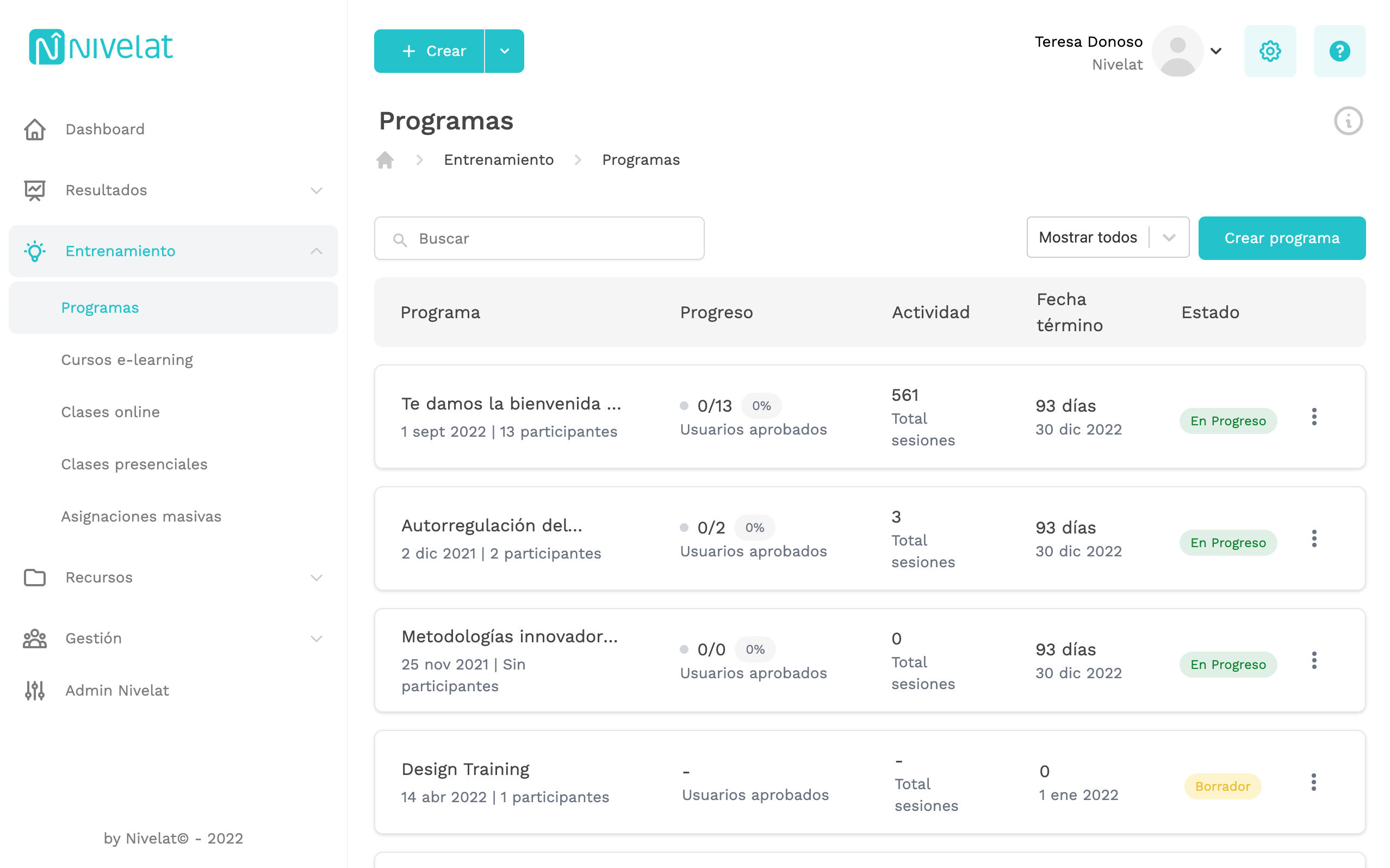The width and height of the screenshot is (1390, 868).
Task: Click the 0% progress badge of Design Training row
Action: pyautogui.click(x=686, y=772)
